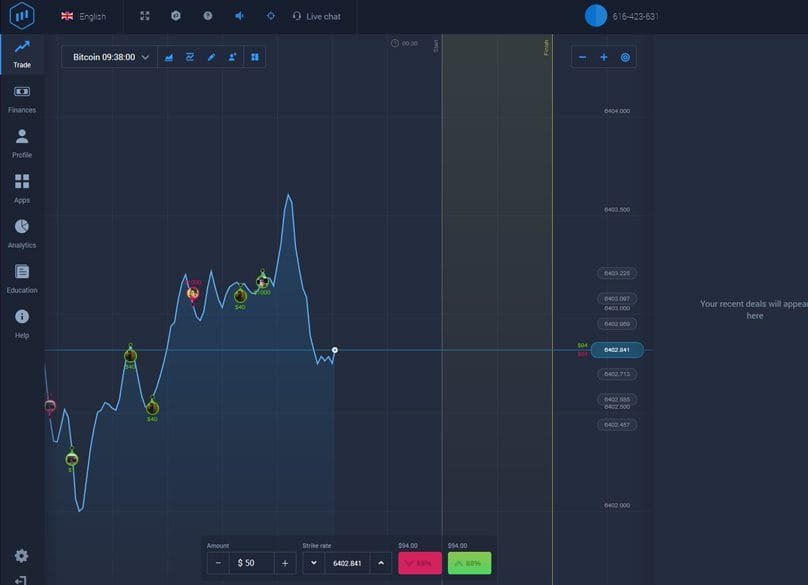Open Live chat support
This screenshot has width=808, height=585.
(x=316, y=16)
